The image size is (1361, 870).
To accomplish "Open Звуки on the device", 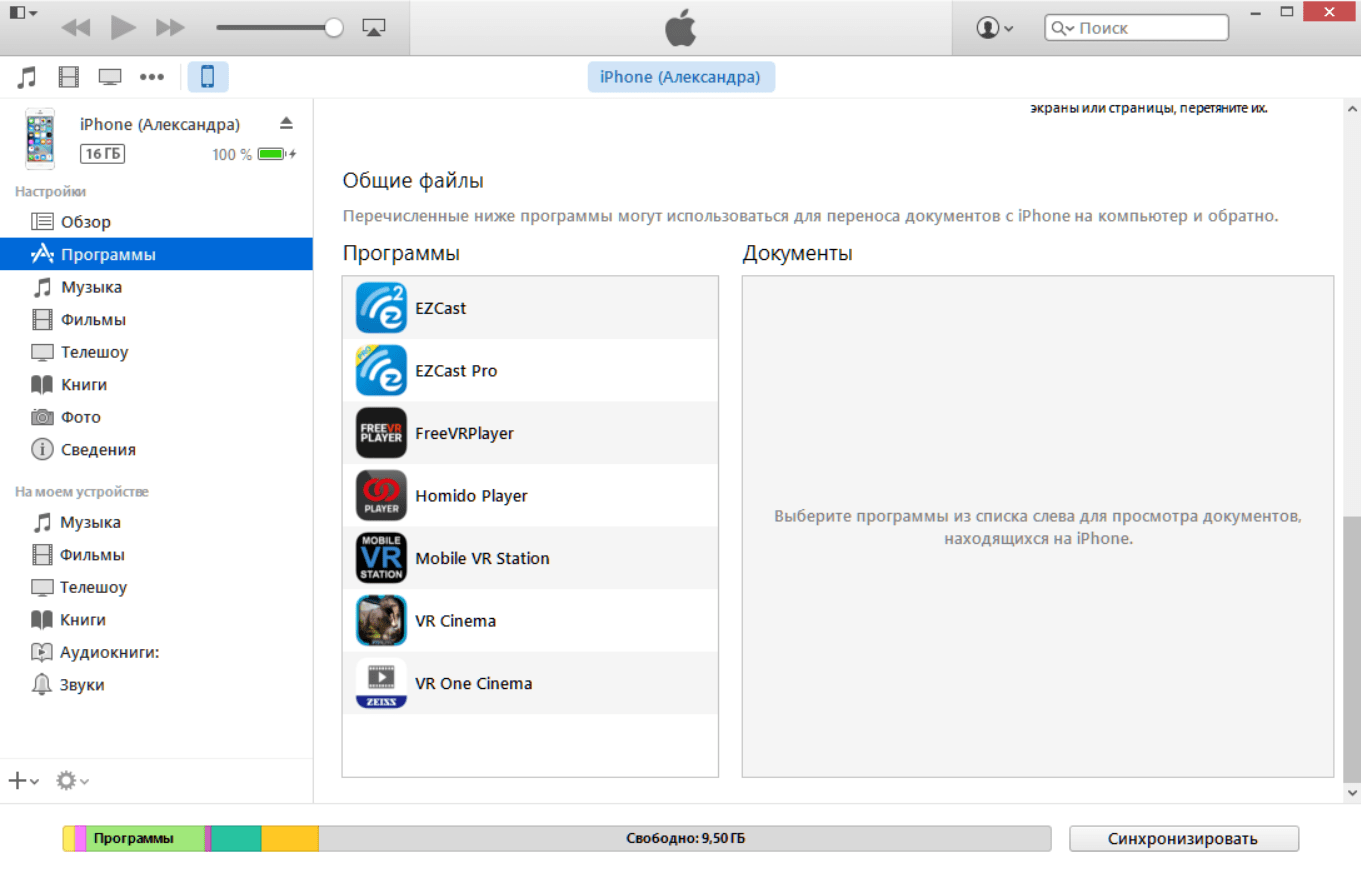I will (156, 685).
